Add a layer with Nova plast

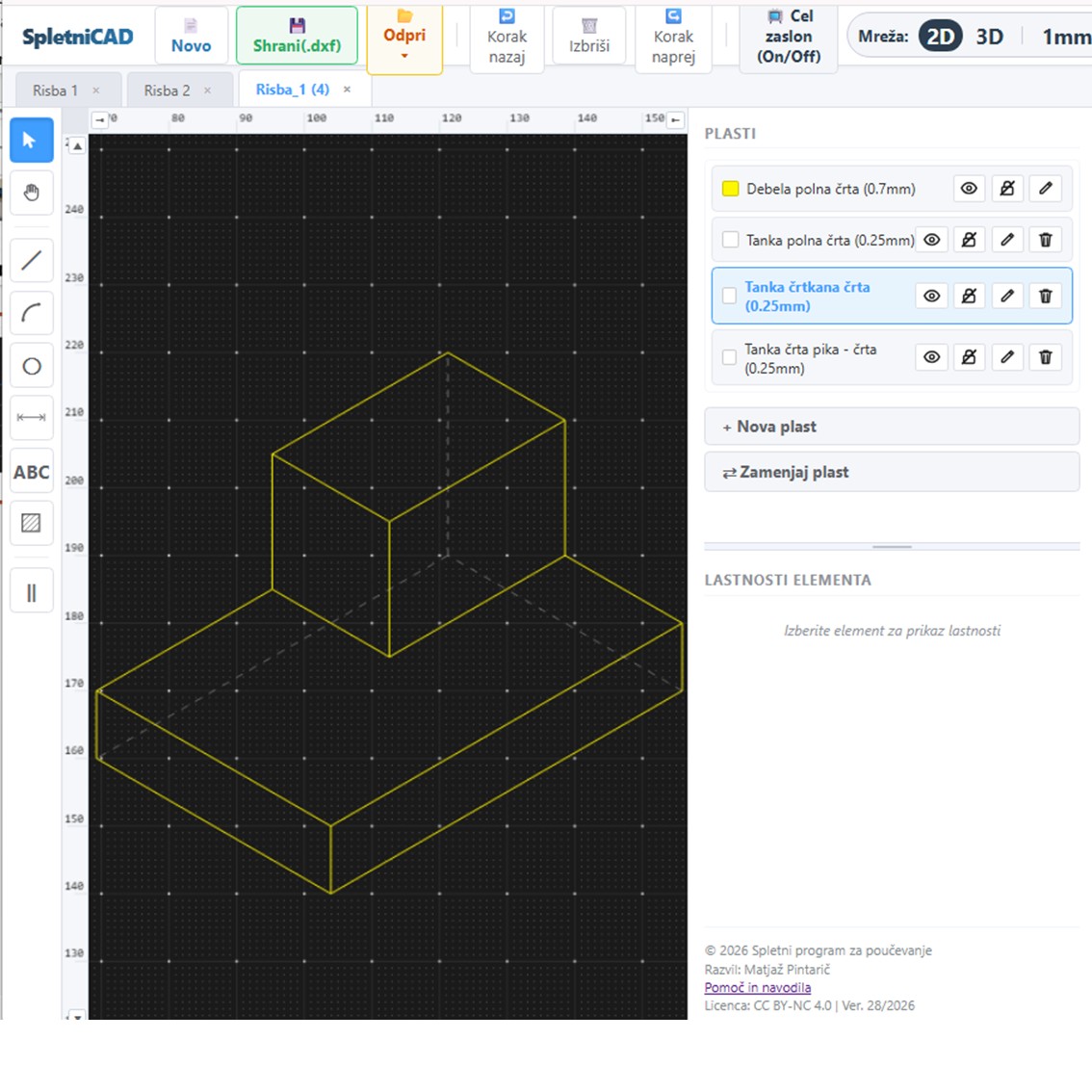(x=892, y=427)
